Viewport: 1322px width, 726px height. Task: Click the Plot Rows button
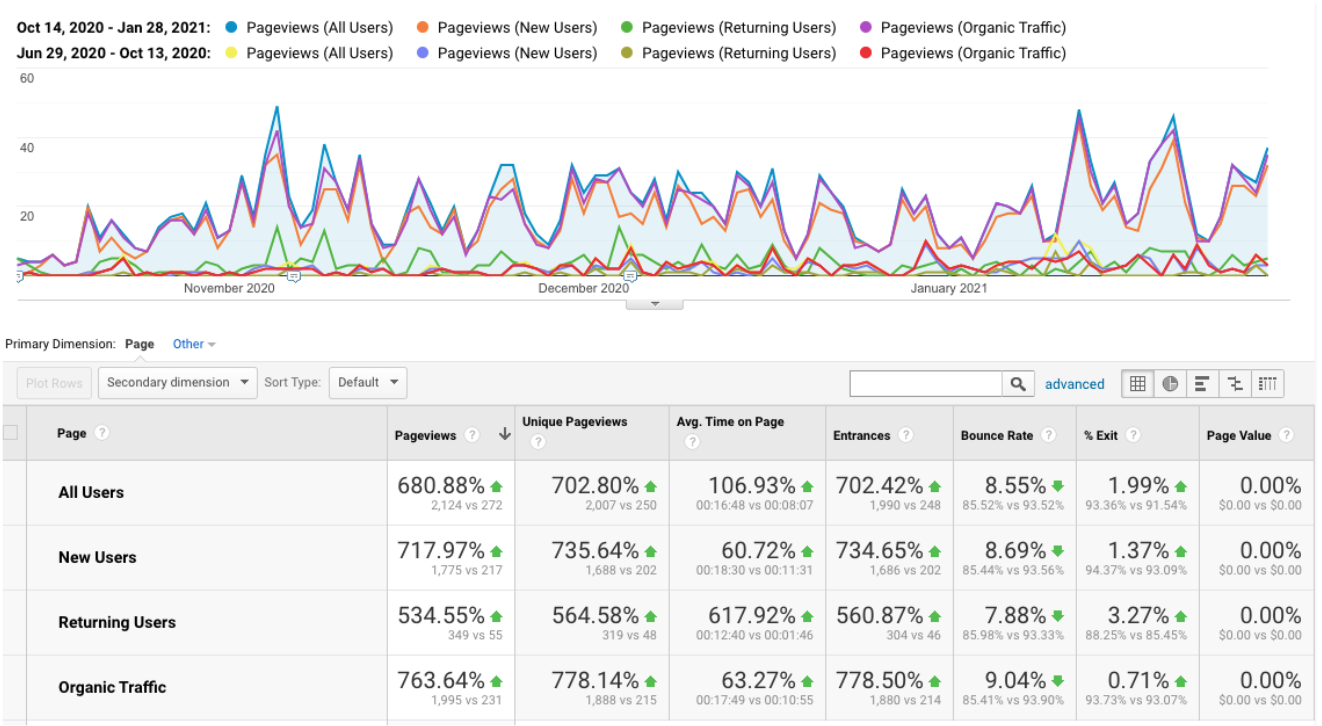click(54, 383)
